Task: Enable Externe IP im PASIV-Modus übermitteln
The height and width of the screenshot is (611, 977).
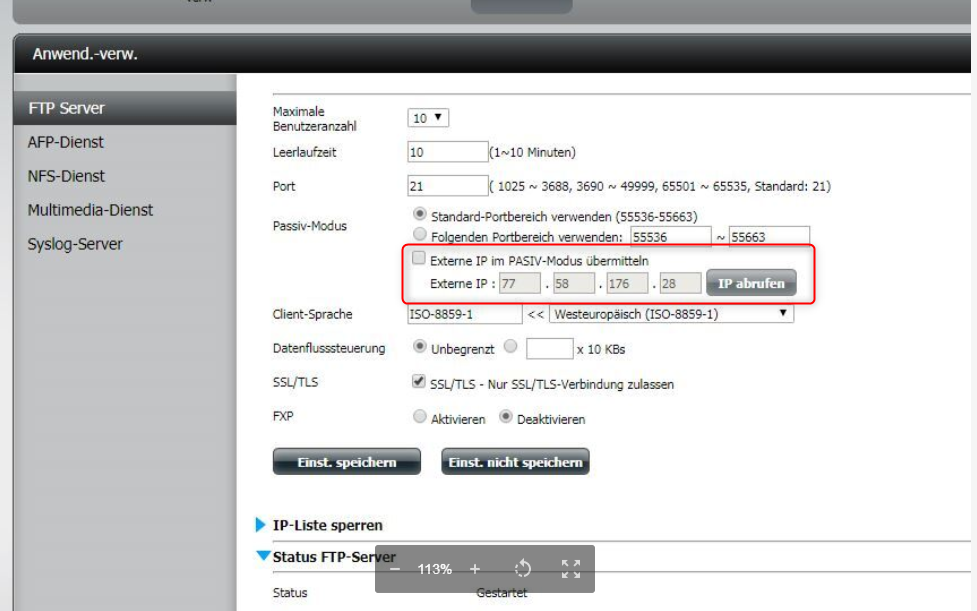Action: pos(420,259)
